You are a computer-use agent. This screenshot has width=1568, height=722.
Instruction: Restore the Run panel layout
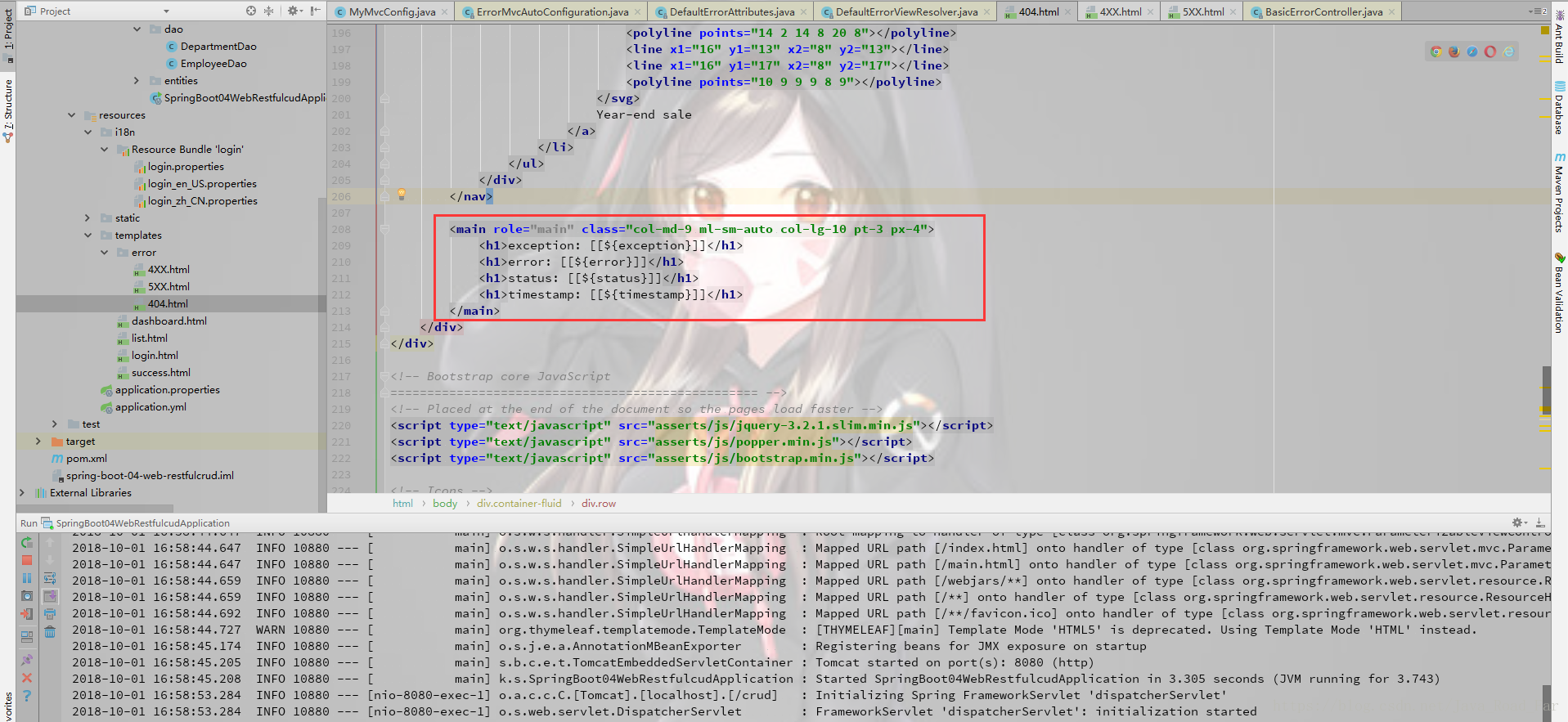27,636
